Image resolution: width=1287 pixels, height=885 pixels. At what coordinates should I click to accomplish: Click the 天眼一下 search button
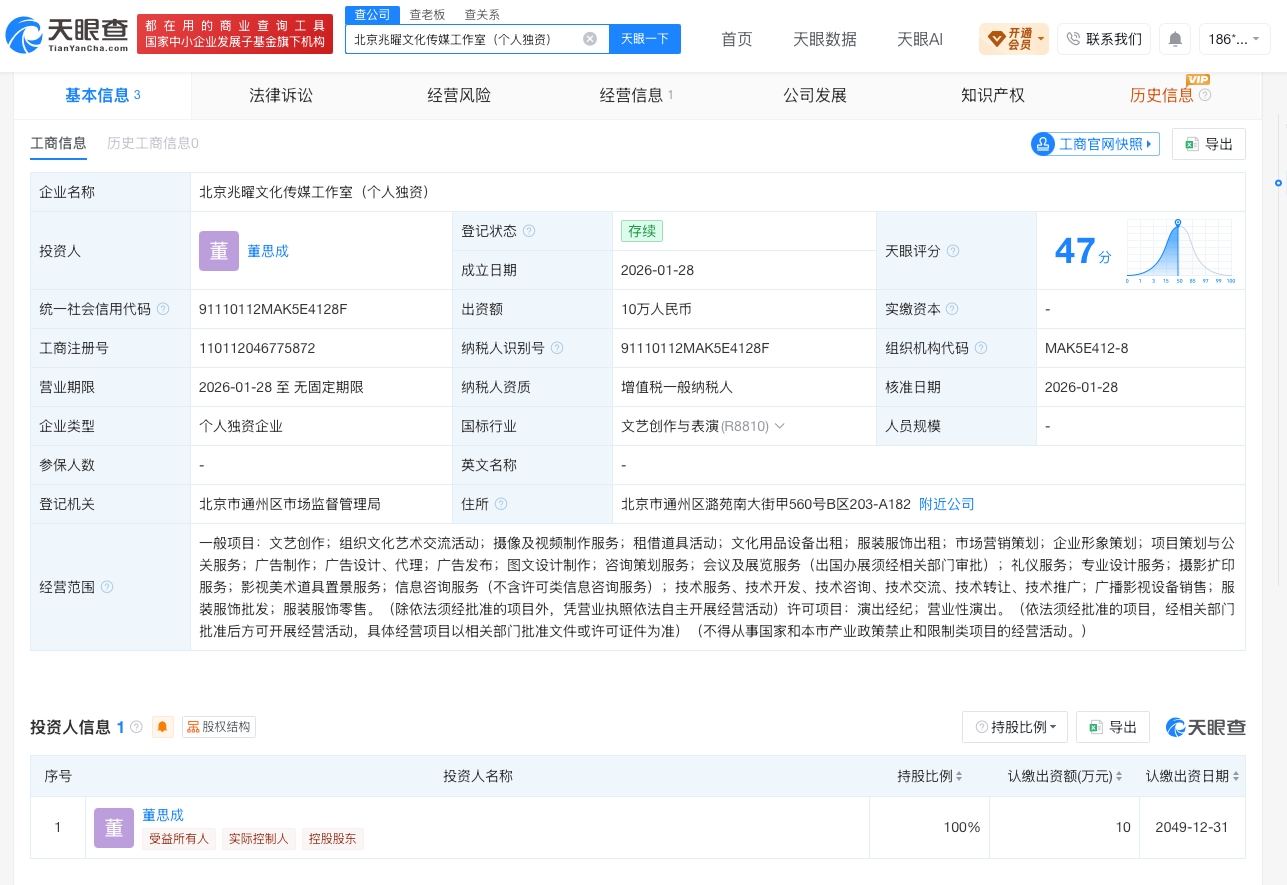tap(645, 39)
